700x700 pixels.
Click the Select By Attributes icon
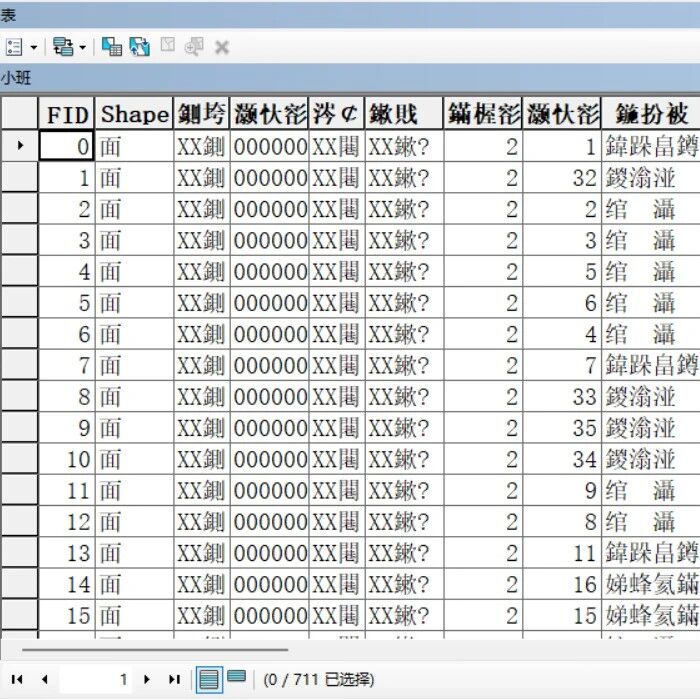click(112, 46)
